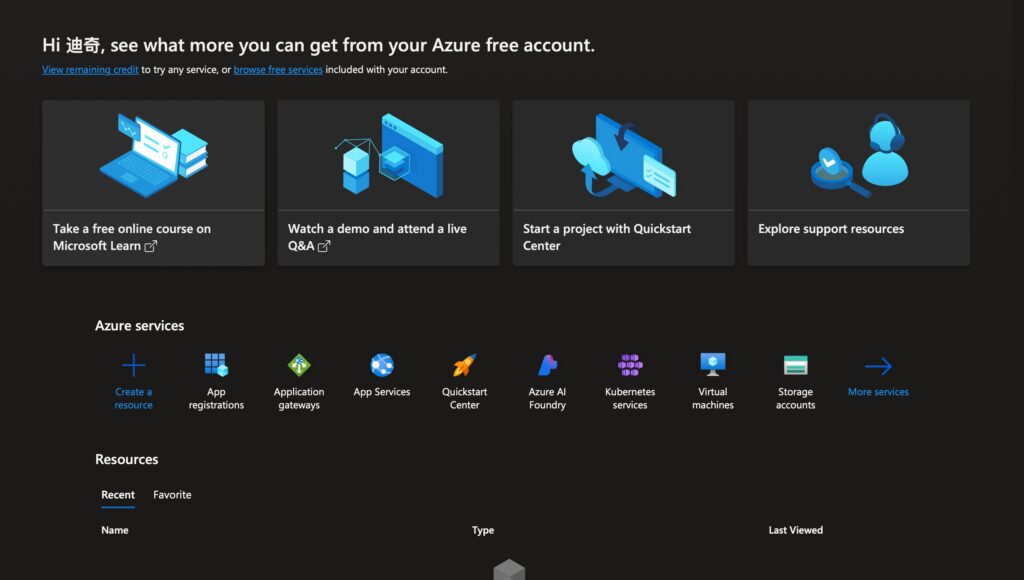Viewport: 1024px width, 580px height.
Task: Open the Explore support resources card
Action: coord(858,183)
